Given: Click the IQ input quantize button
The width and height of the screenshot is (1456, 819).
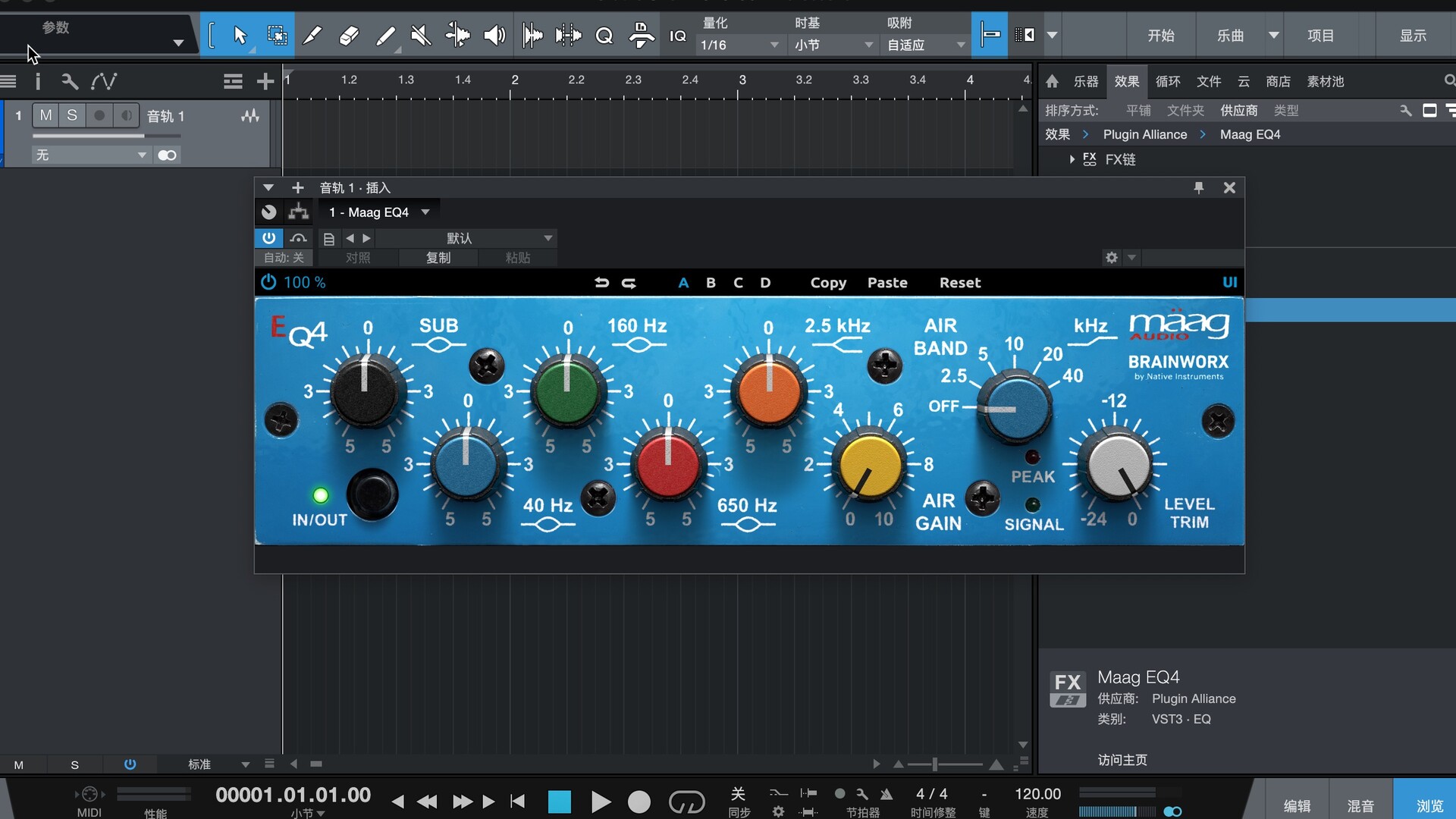Looking at the screenshot, I should [678, 36].
